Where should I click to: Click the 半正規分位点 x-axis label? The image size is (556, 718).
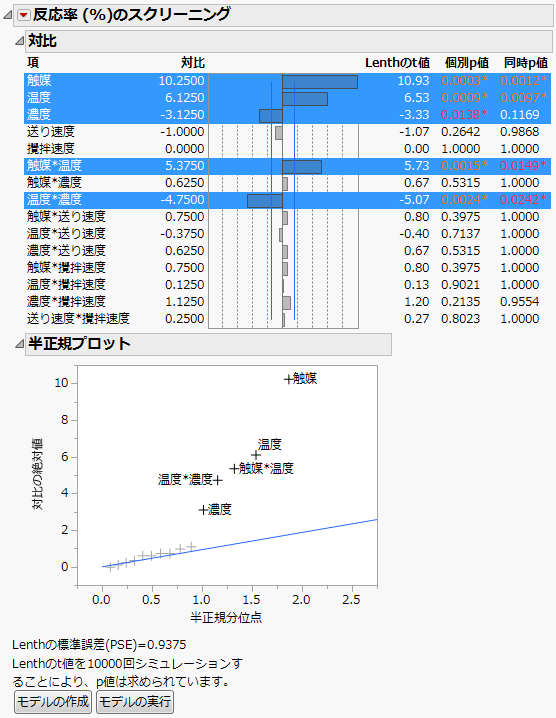click(226, 618)
